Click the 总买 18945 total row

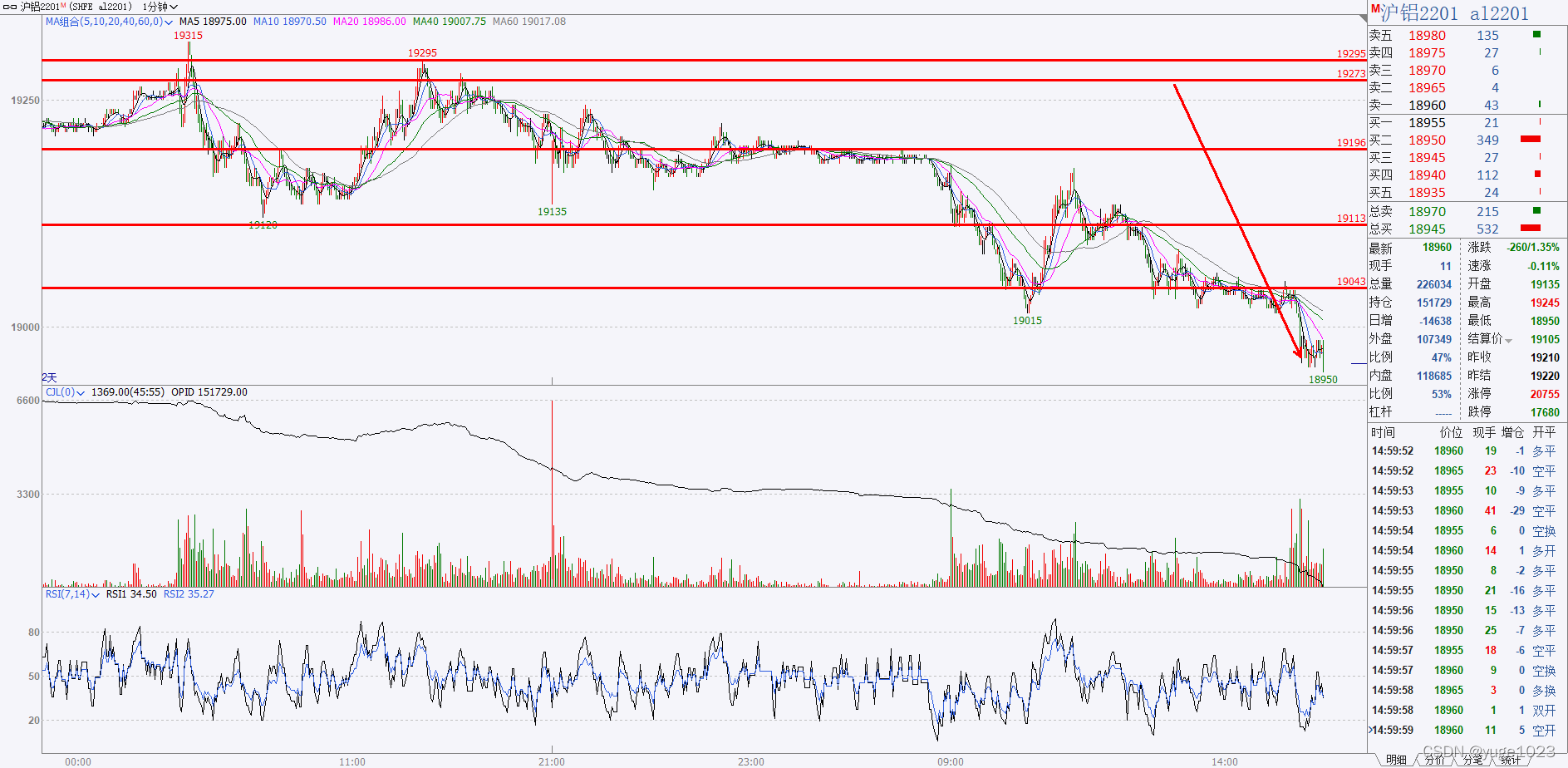pyautogui.click(x=1467, y=229)
